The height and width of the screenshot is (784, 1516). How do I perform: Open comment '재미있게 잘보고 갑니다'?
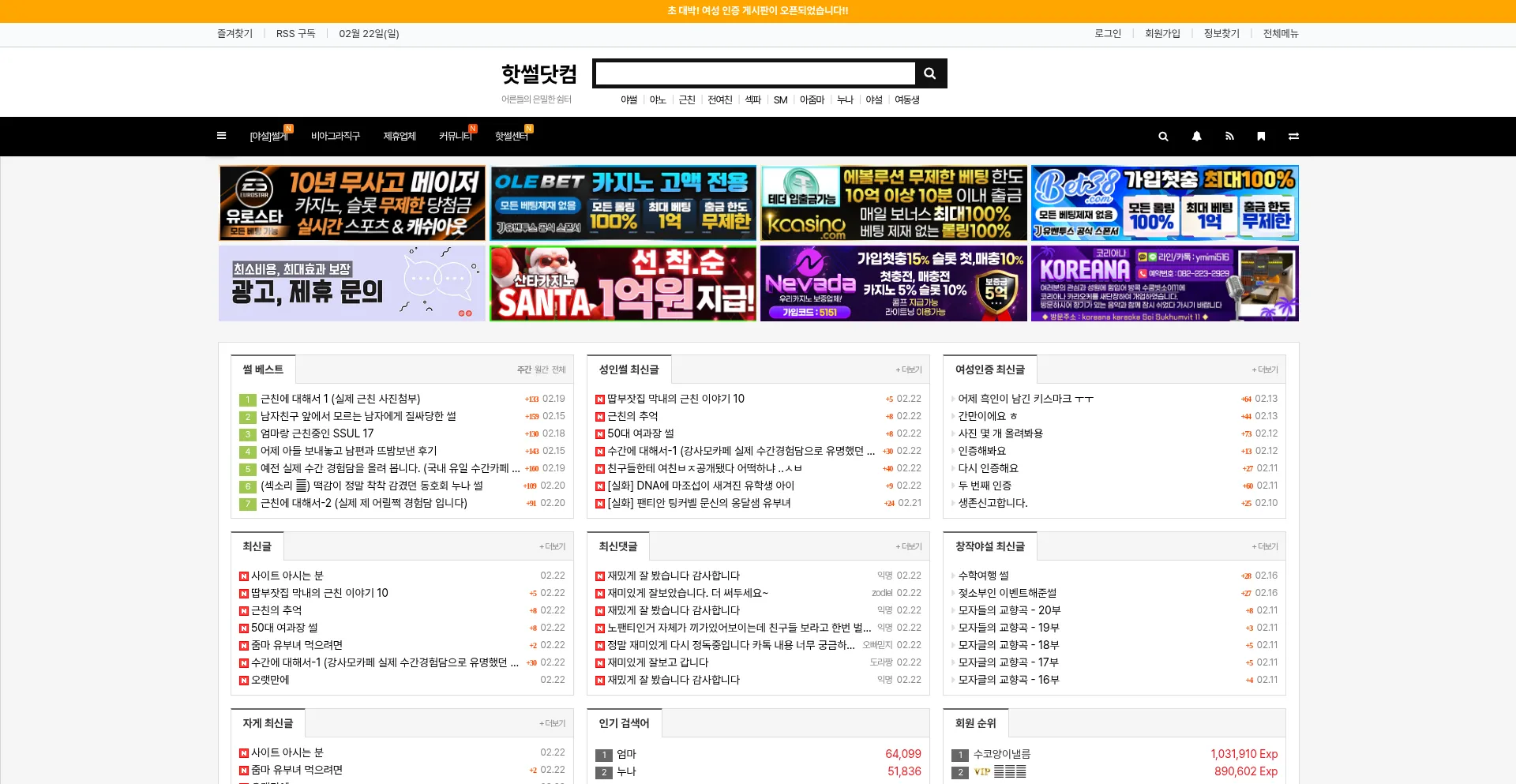click(x=658, y=663)
